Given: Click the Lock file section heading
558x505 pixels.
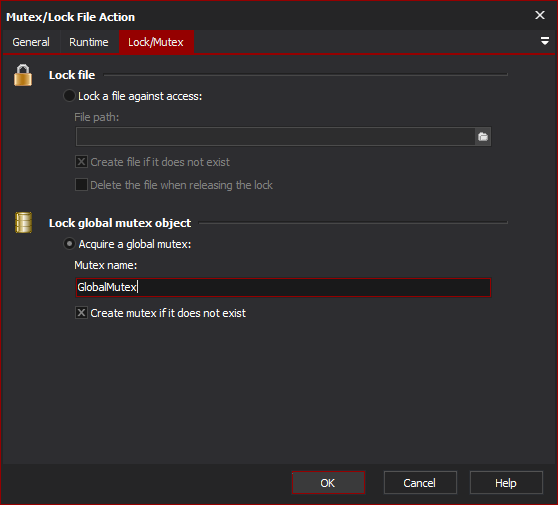Looking at the screenshot, I should point(72,75).
